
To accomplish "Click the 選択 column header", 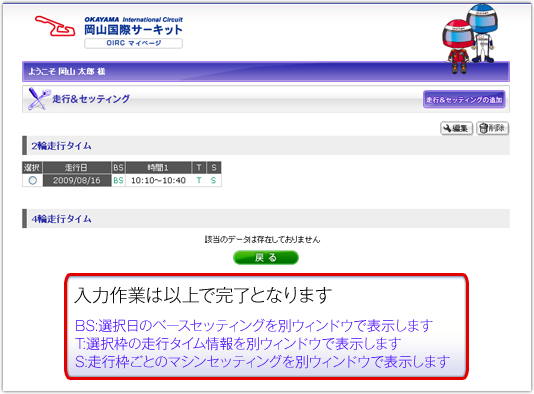I will point(32,168).
